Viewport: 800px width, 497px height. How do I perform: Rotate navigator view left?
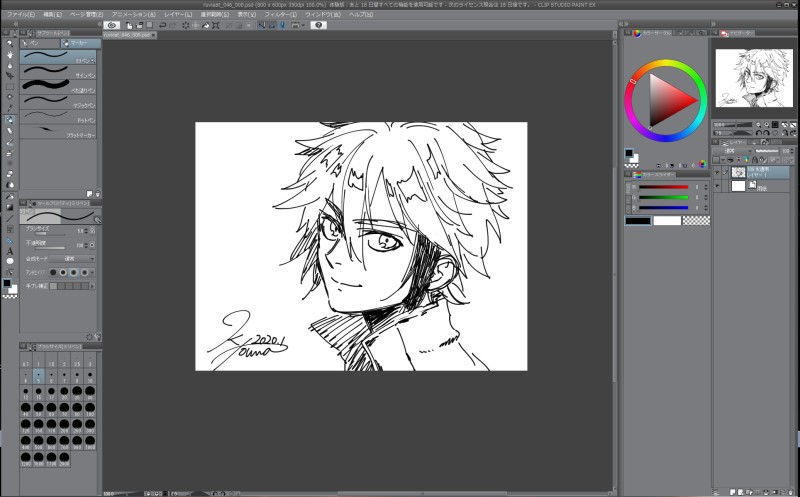[759, 133]
